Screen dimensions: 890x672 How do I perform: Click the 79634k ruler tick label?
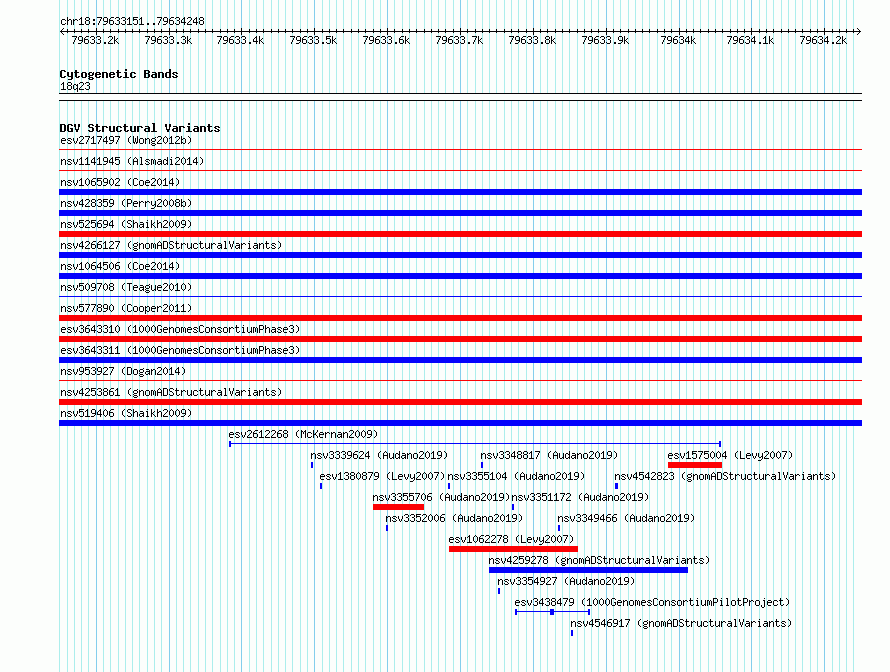pos(678,40)
